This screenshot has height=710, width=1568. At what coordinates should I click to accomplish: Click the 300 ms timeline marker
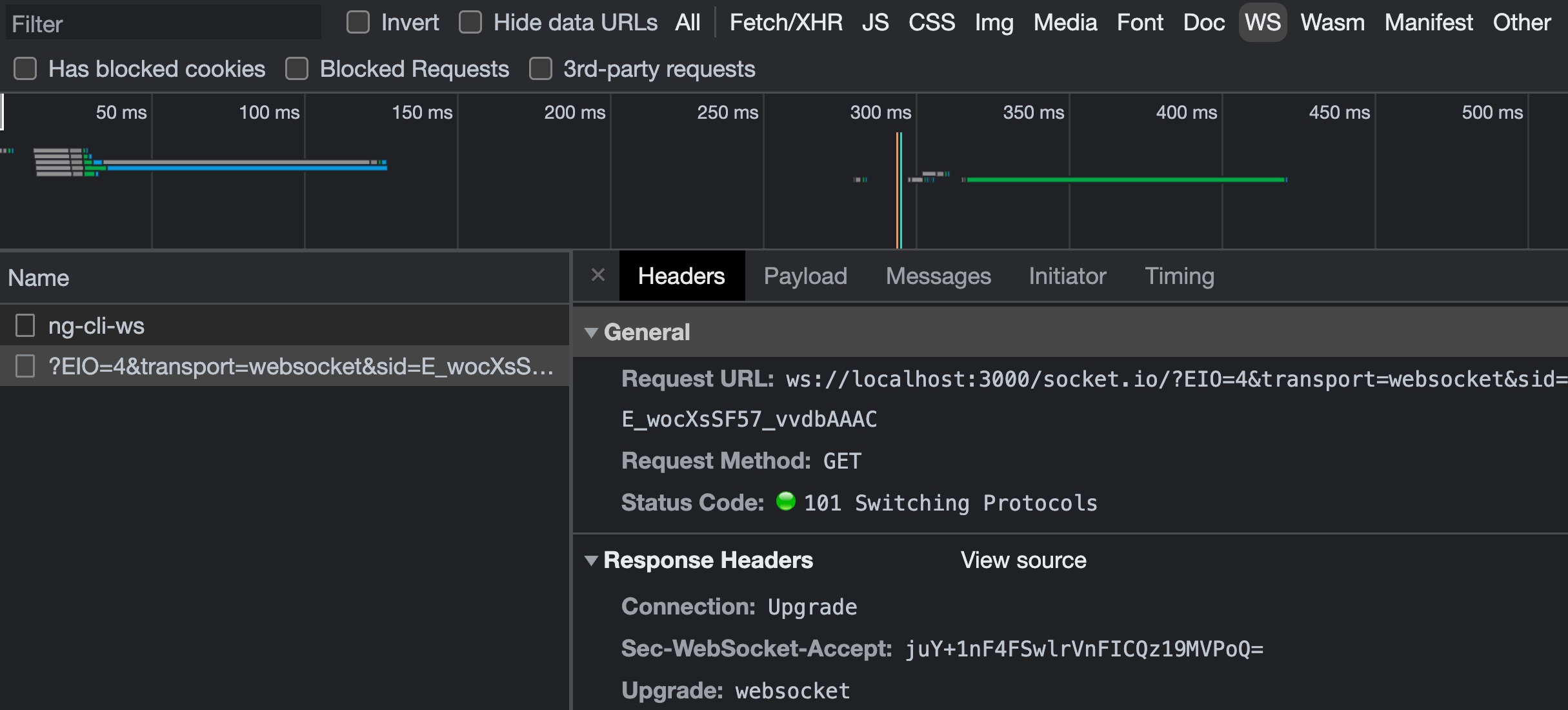pos(879,112)
